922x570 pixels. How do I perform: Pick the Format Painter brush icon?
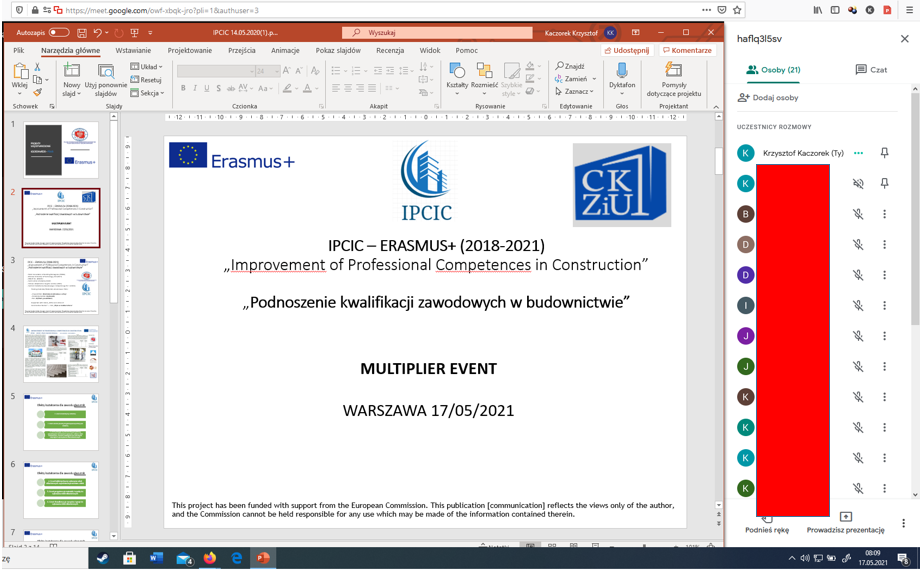pos(37,92)
